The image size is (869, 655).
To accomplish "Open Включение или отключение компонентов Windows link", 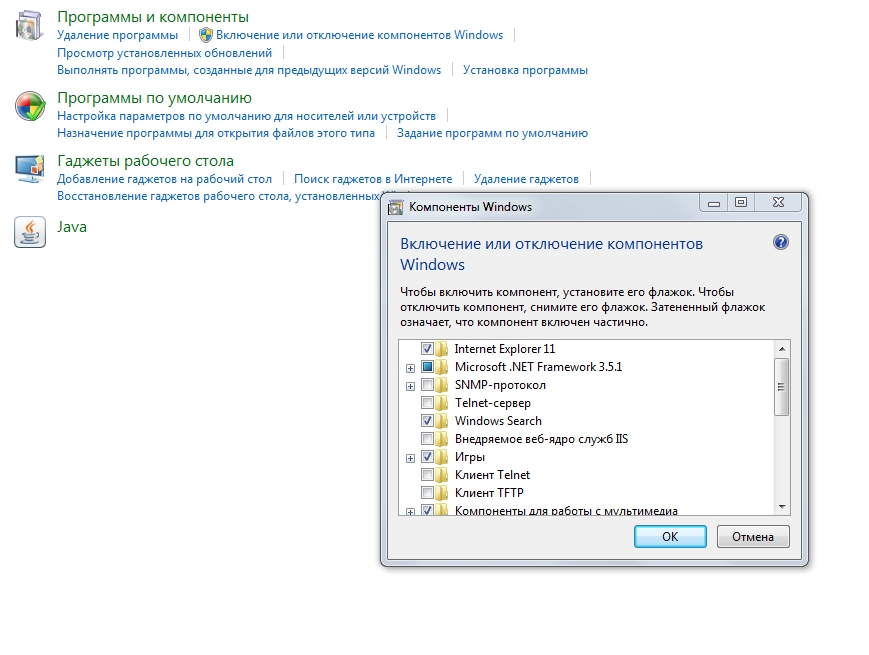I will tap(359, 35).
